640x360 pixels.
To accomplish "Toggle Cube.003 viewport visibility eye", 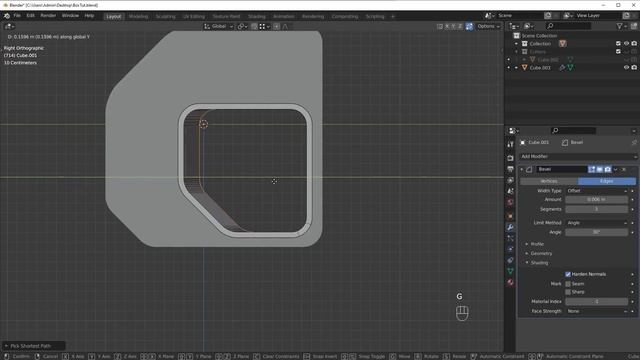I will tap(626, 68).
